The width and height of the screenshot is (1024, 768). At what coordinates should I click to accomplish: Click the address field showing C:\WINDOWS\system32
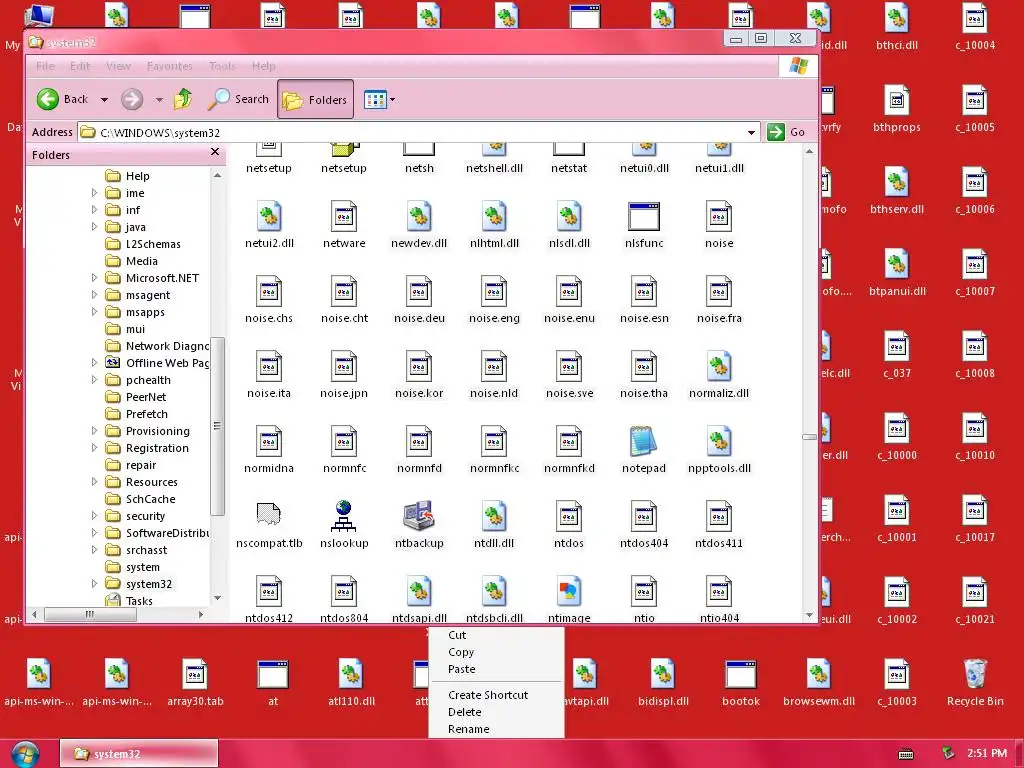point(419,133)
